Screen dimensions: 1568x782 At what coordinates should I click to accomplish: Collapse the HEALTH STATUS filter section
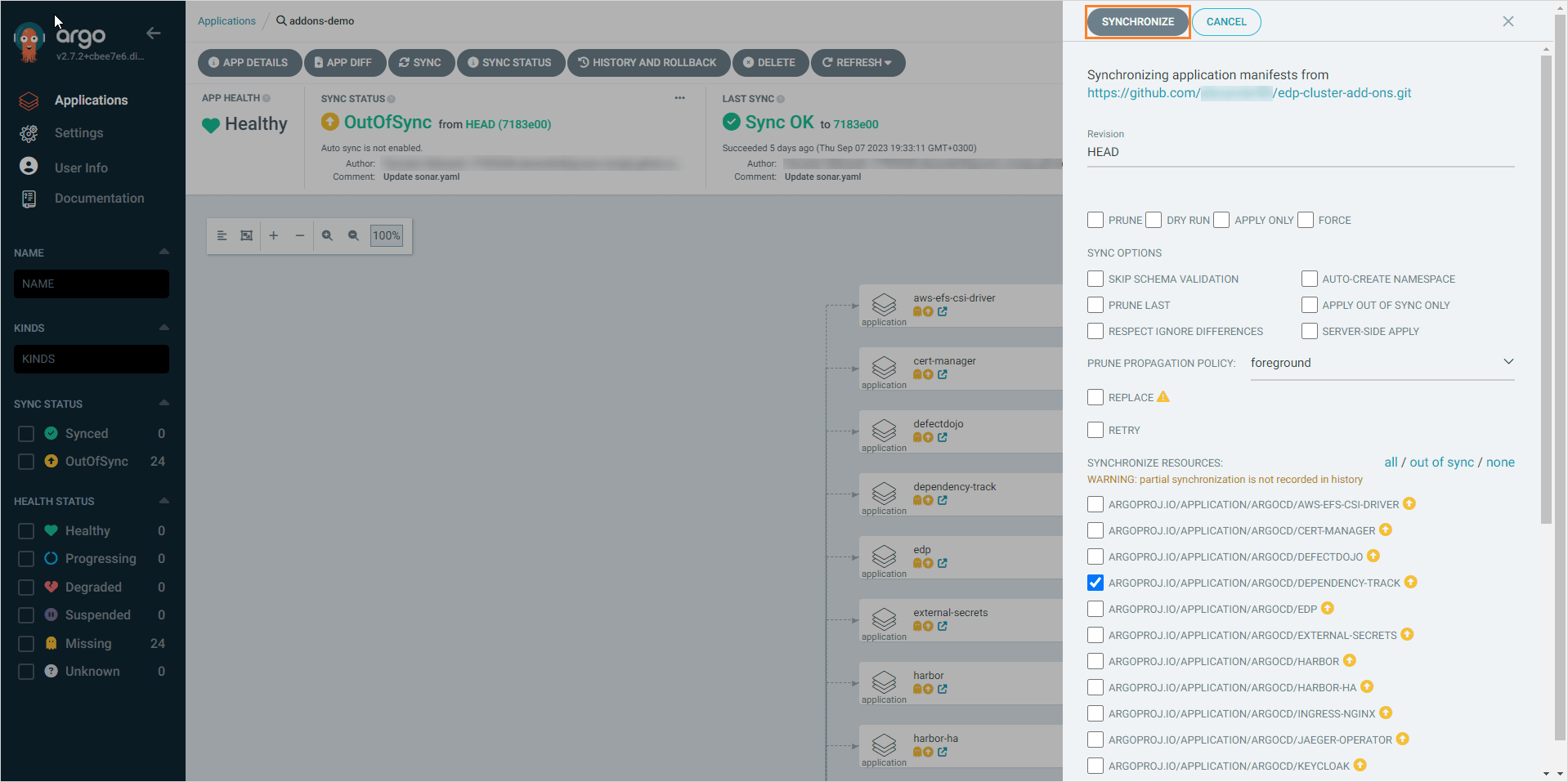164,500
